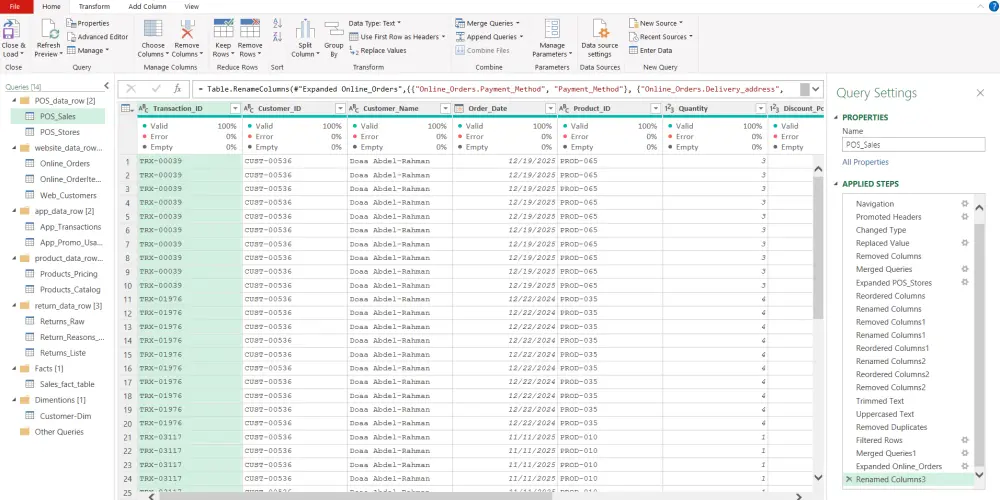Switch to the View tab
Viewport: 1000px width, 500px height.
point(191,6)
